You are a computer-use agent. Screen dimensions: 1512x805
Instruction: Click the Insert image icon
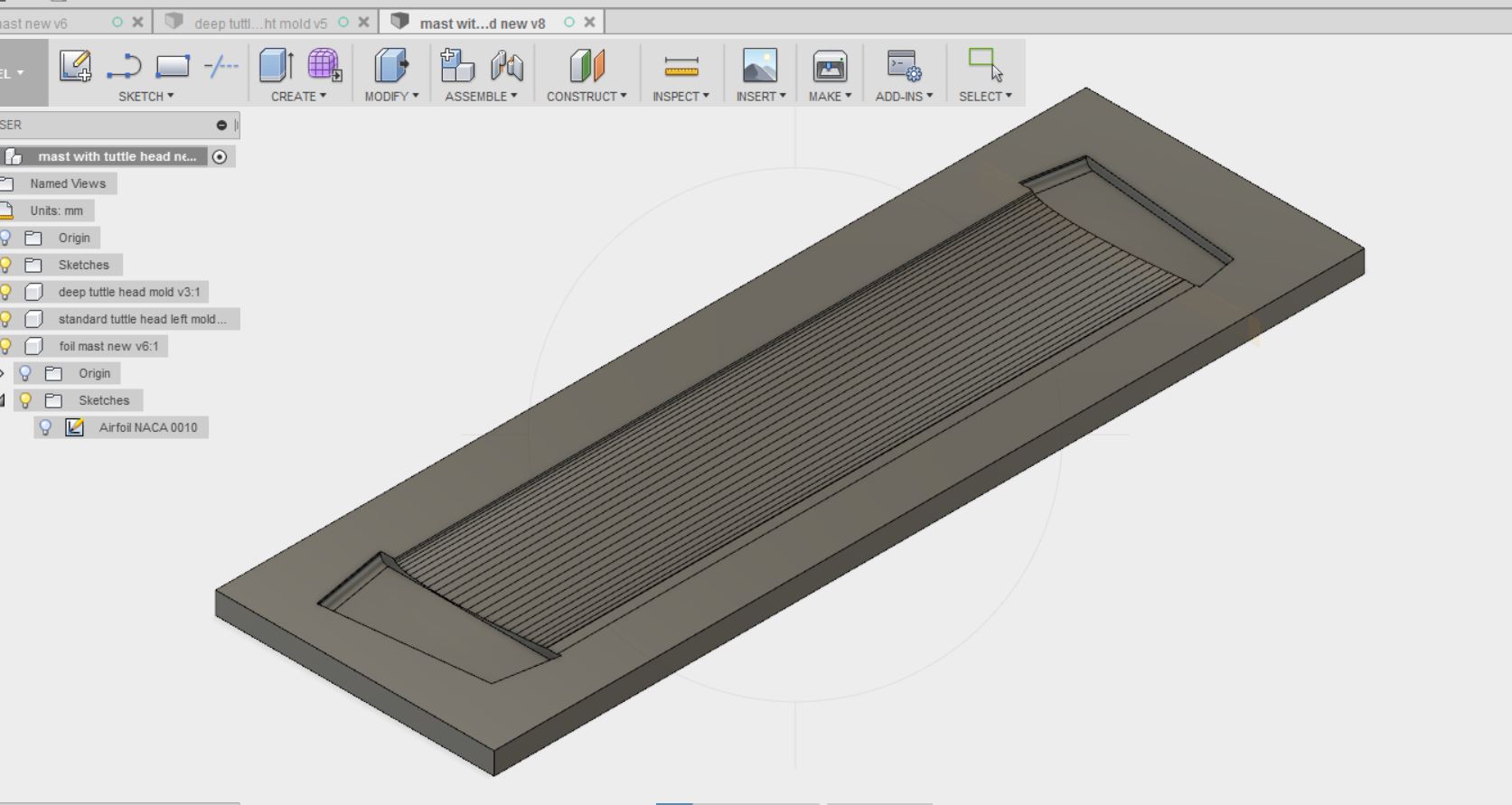point(759,66)
